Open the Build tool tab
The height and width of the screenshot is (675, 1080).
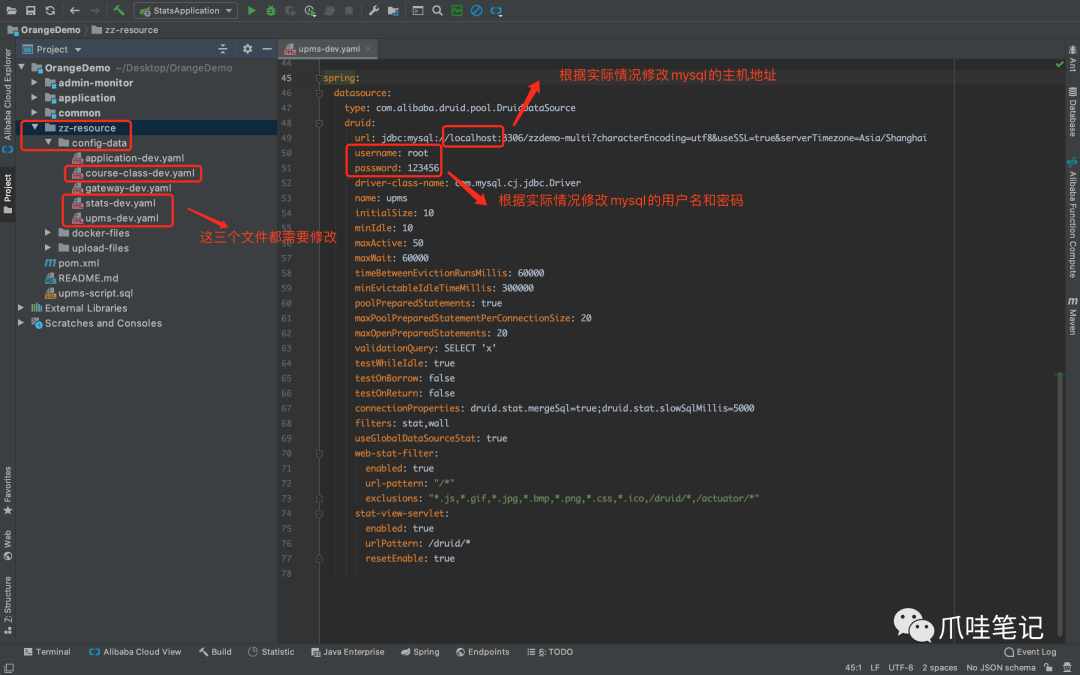(x=215, y=652)
